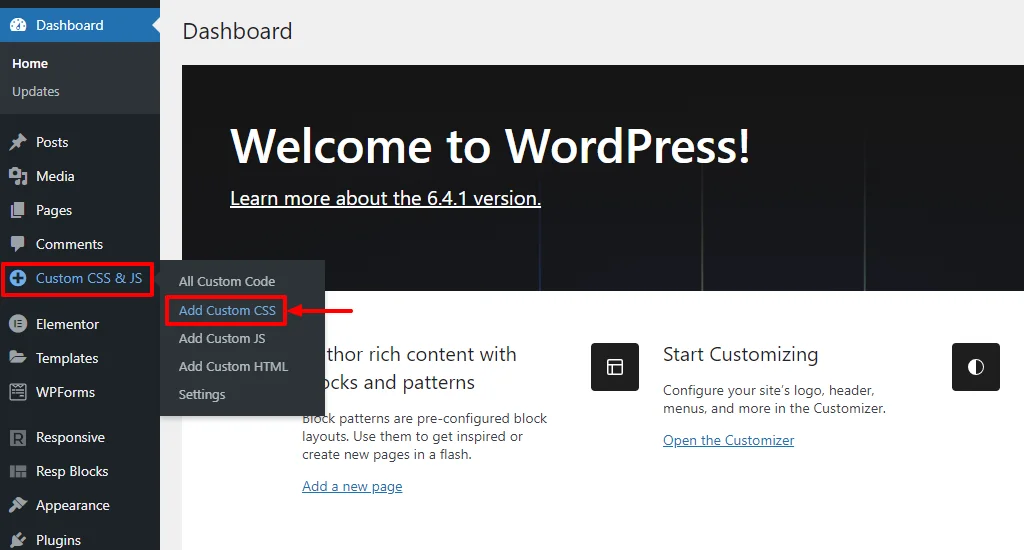Go to Home submenu item
Screen dimensions: 1024x550
(30, 63)
